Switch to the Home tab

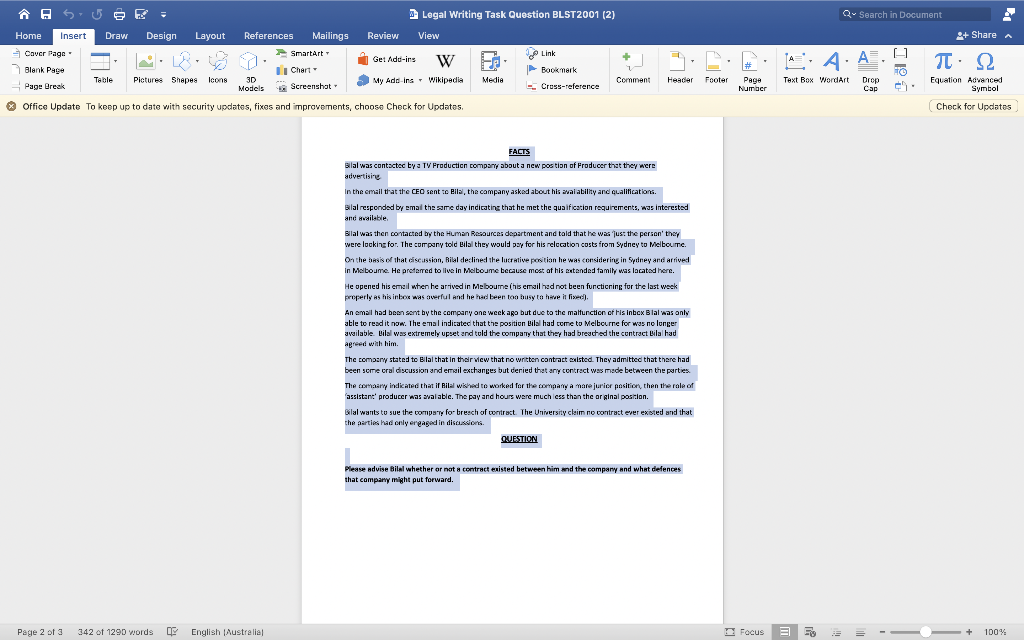[x=28, y=36]
